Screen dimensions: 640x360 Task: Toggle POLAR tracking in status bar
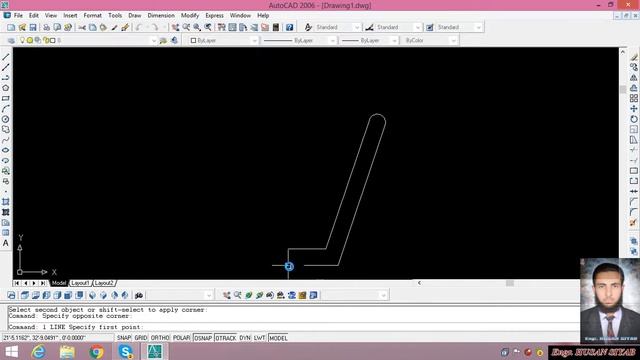(182, 338)
